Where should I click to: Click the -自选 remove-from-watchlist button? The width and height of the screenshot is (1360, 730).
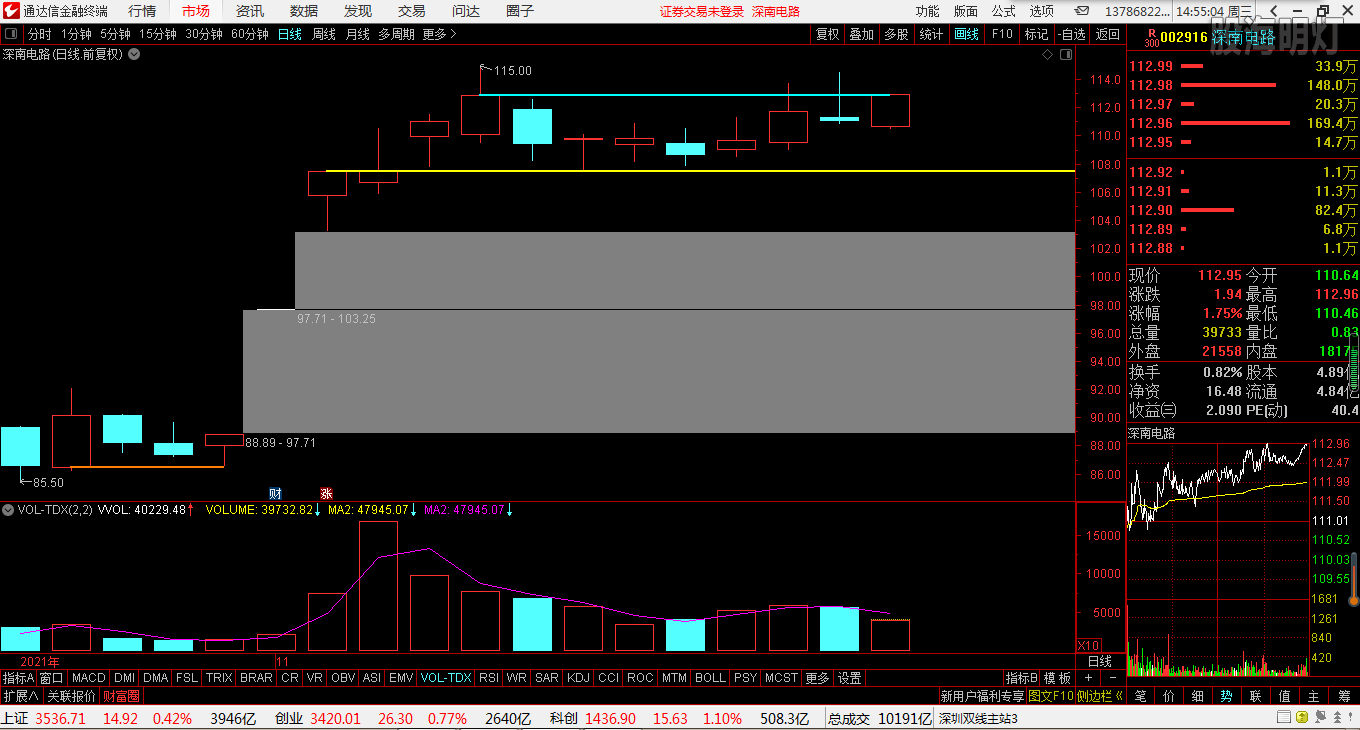[1071, 33]
